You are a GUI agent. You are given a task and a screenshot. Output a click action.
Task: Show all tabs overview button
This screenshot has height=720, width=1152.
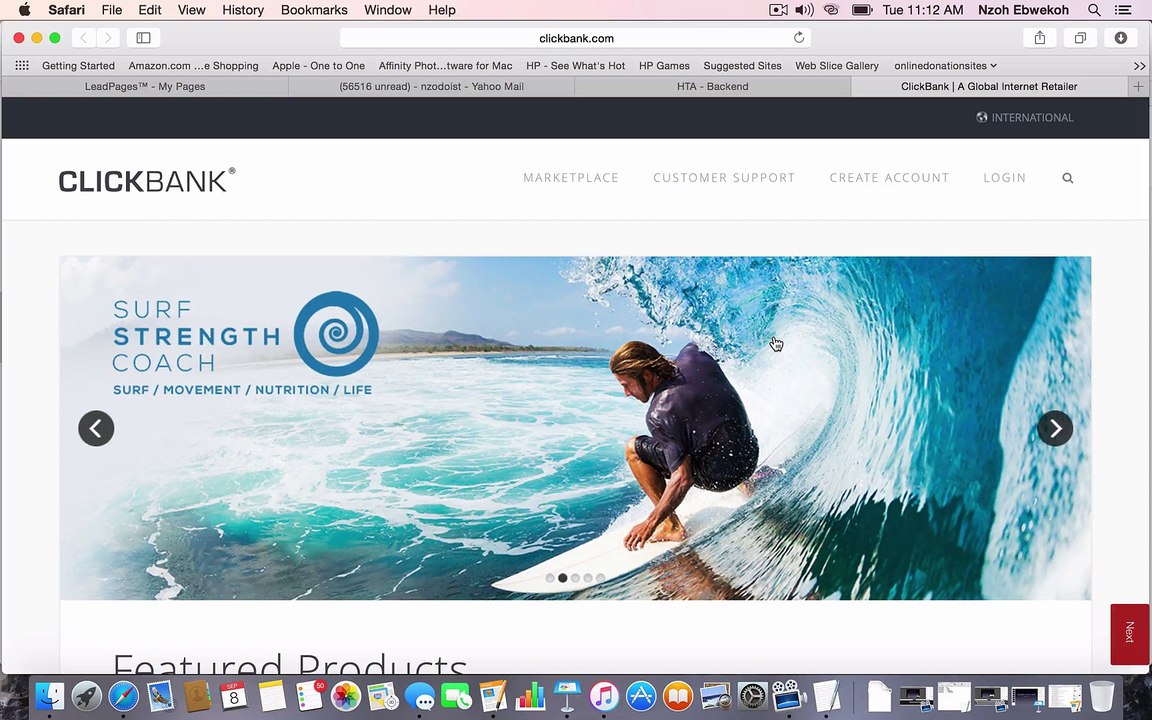1080,37
